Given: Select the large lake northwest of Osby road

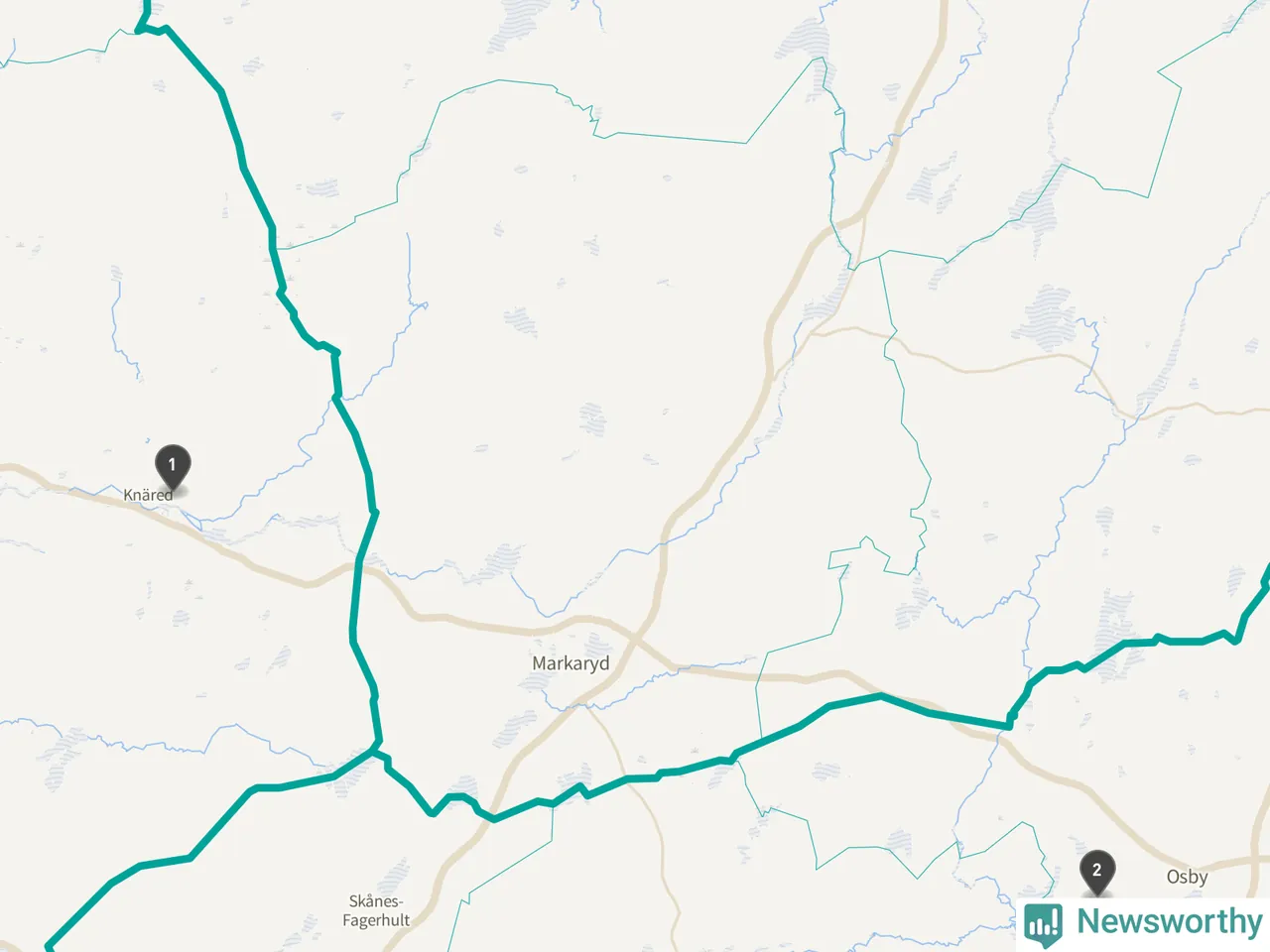Looking at the screenshot, I should (x=1047, y=315).
